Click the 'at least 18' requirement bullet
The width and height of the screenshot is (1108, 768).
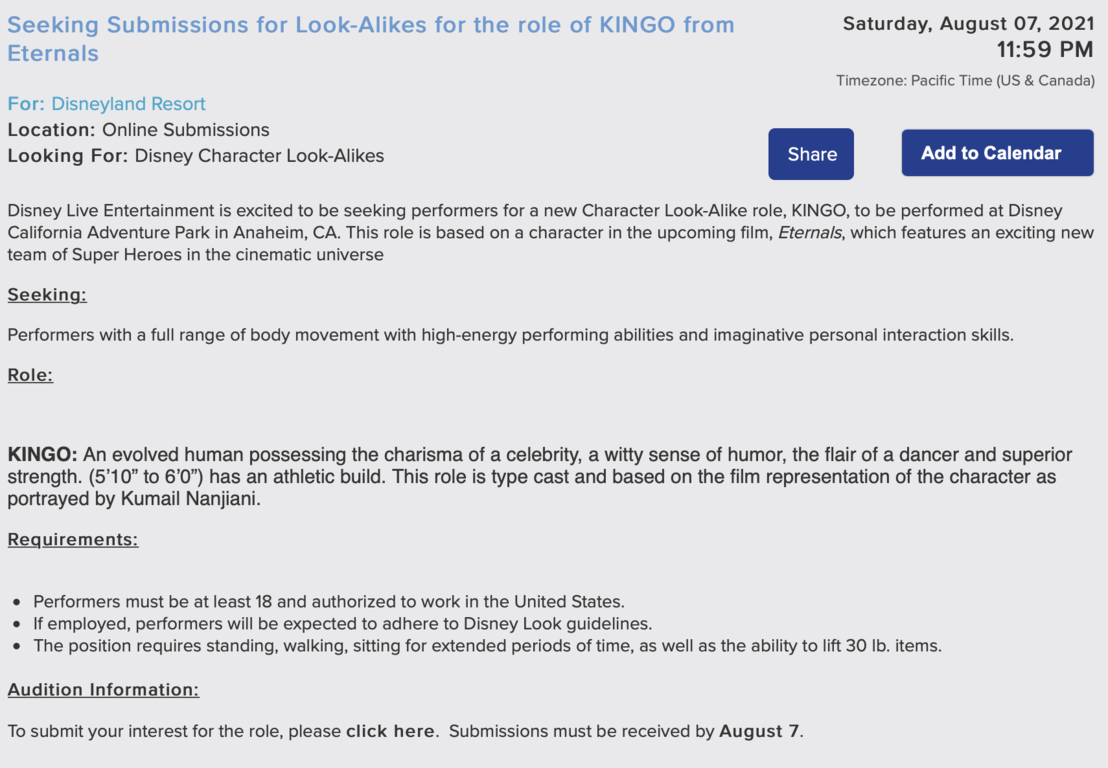click(329, 602)
